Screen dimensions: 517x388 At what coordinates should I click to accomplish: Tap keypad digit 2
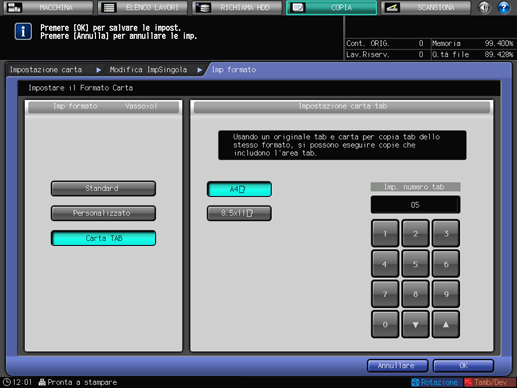(x=415, y=233)
